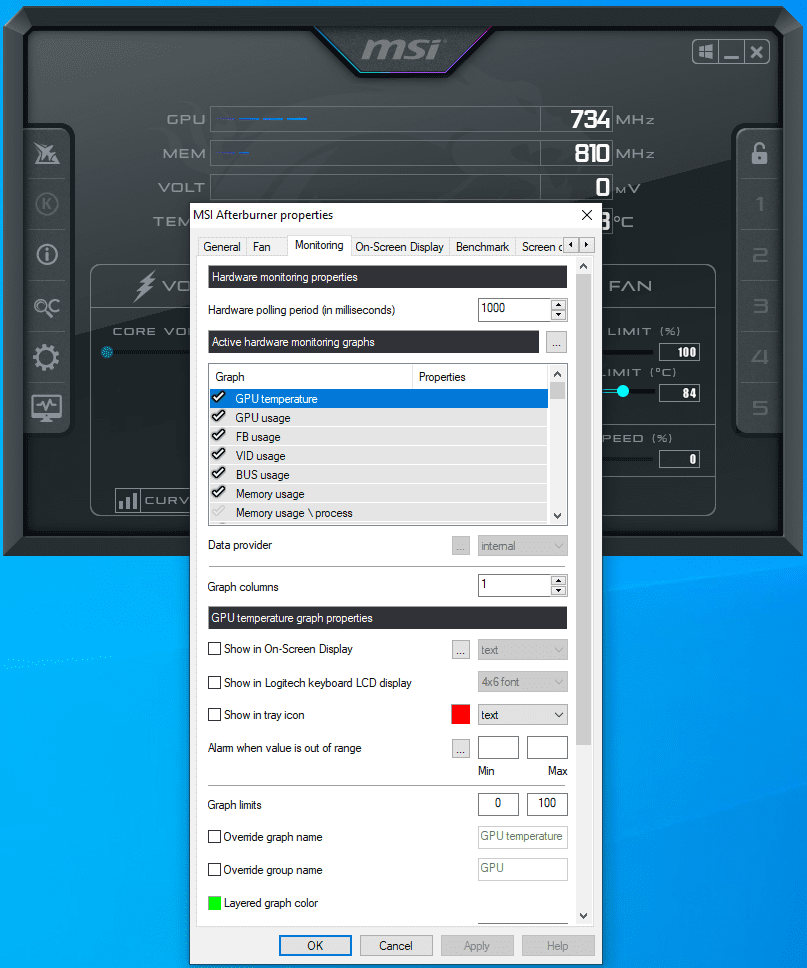Switch to the On-Screen Display tab
The width and height of the screenshot is (807, 968).
(399, 247)
